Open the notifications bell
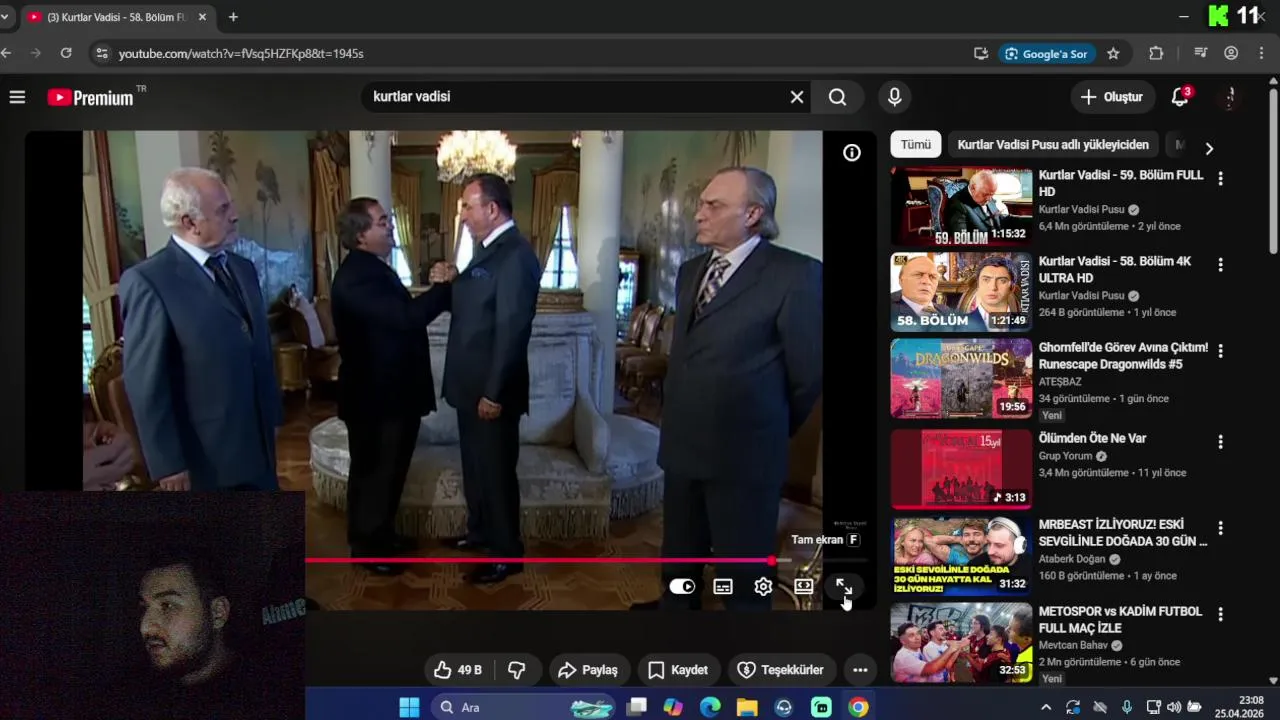Screen dimensions: 1280x720 click(x=1180, y=97)
